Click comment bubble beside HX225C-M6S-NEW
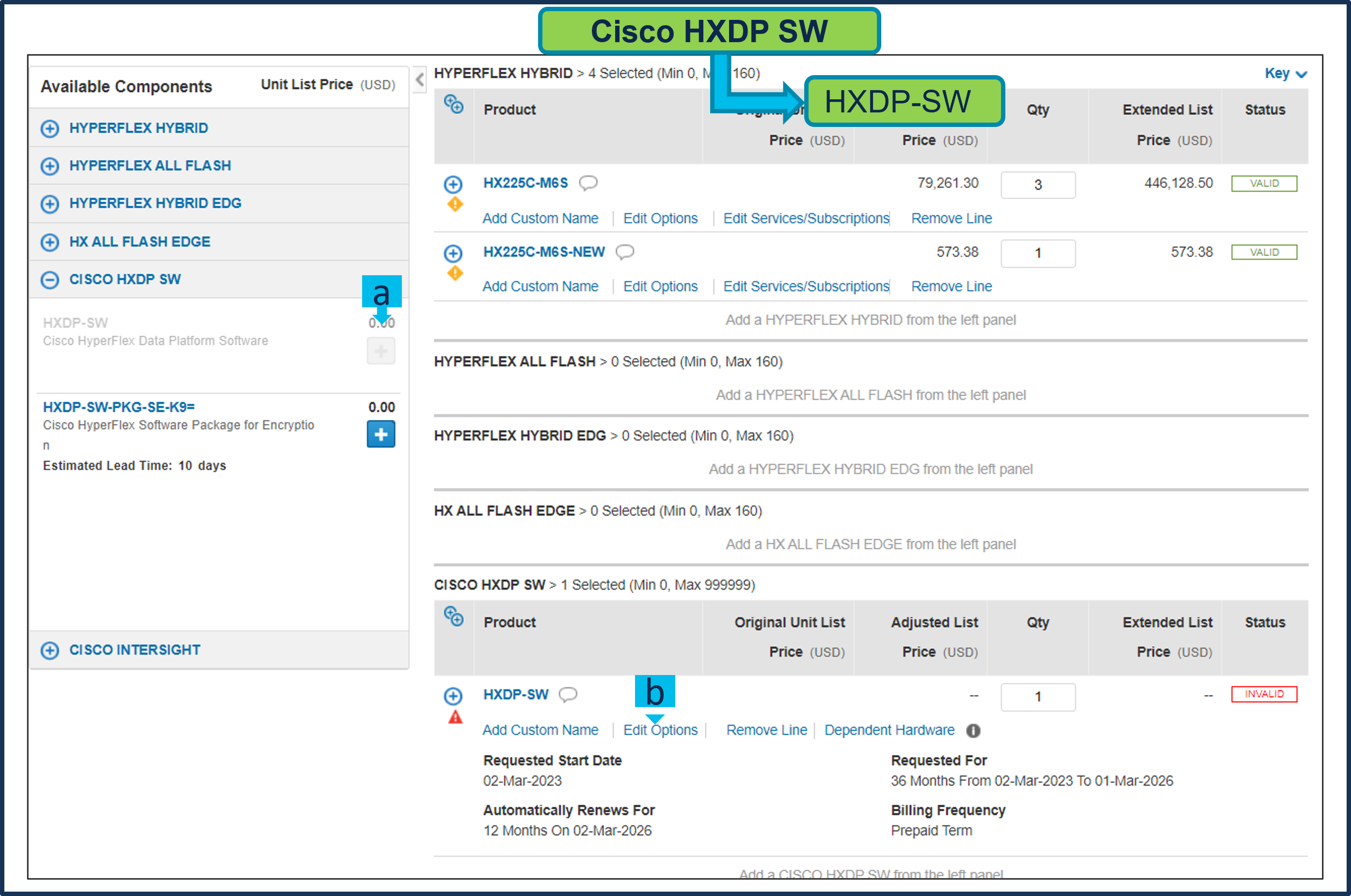Viewport: 1351px width, 896px height. coord(625,252)
